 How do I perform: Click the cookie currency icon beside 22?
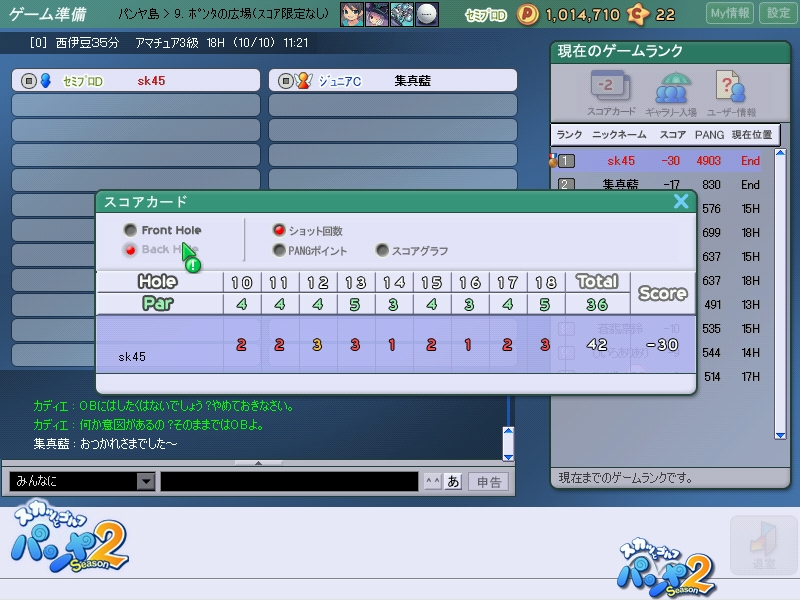click(x=638, y=14)
